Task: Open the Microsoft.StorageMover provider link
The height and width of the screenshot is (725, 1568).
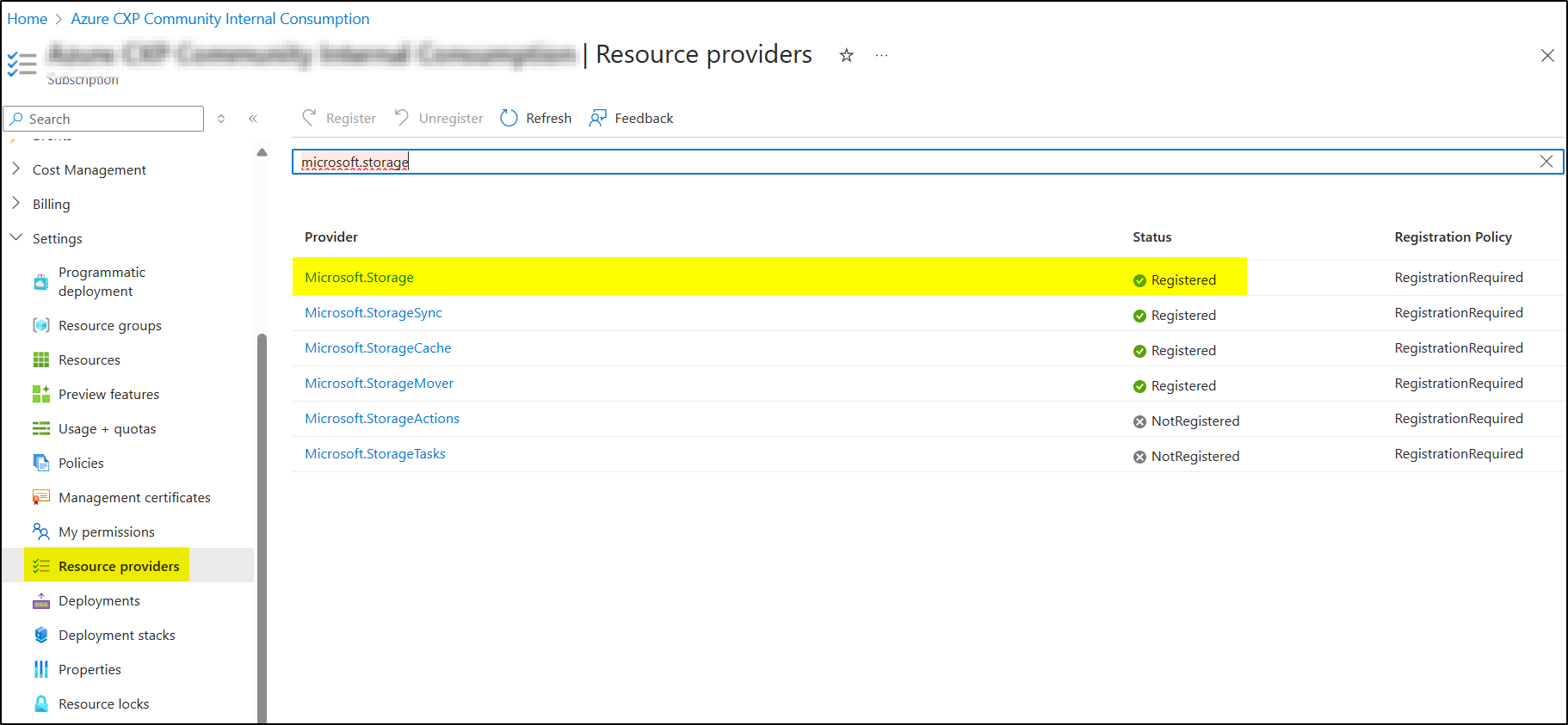Action: [x=379, y=383]
